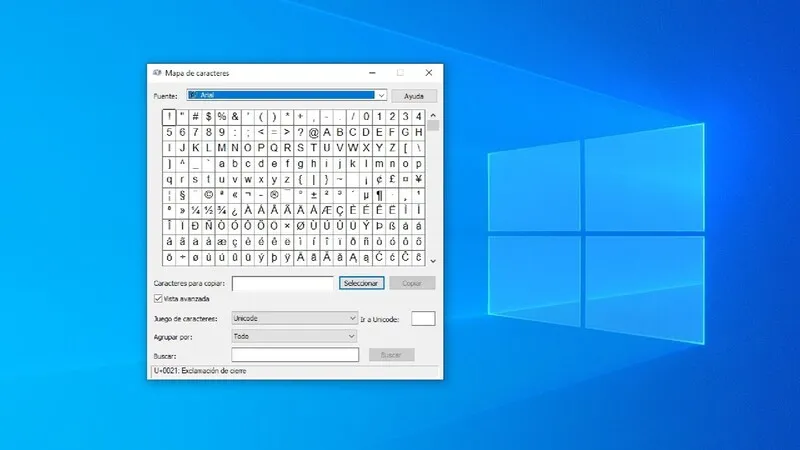Uncheck the Vista avanzada checkbox

(x=158, y=298)
